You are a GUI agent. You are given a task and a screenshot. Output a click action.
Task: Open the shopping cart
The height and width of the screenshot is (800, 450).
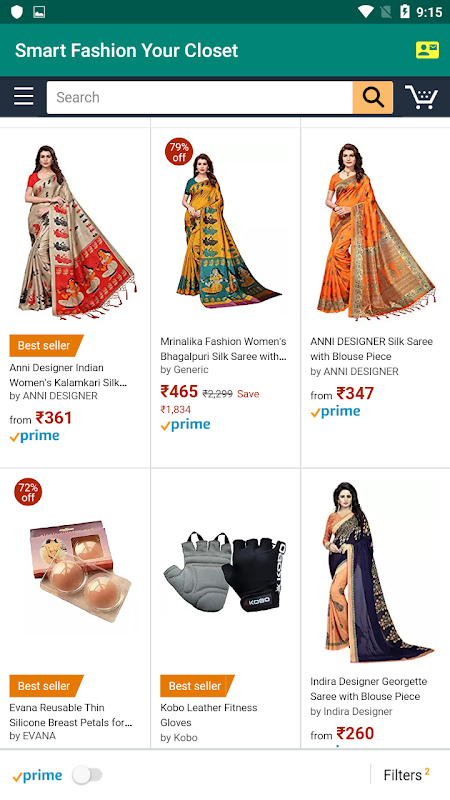click(x=421, y=96)
